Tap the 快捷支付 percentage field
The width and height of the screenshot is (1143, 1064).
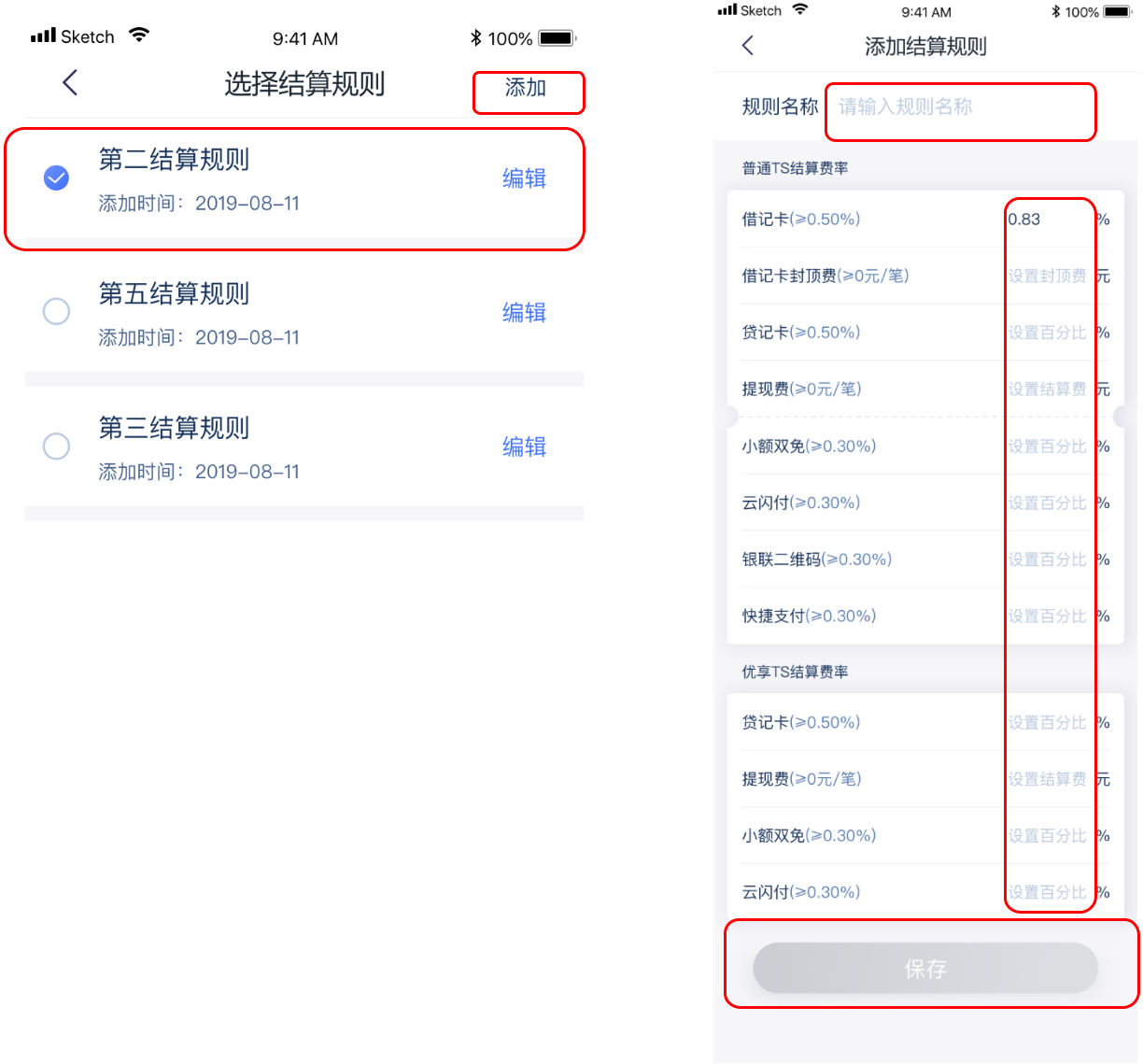pyautogui.click(x=1047, y=617)
